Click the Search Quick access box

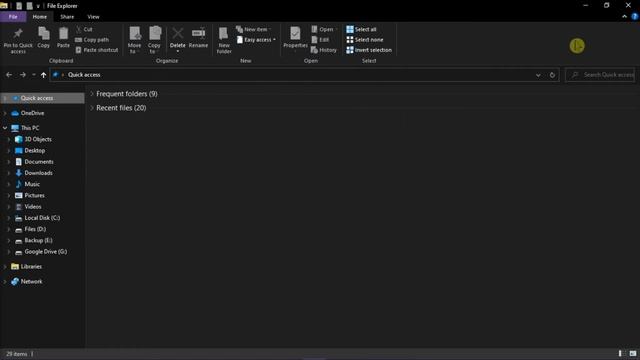tap(600, 75)
